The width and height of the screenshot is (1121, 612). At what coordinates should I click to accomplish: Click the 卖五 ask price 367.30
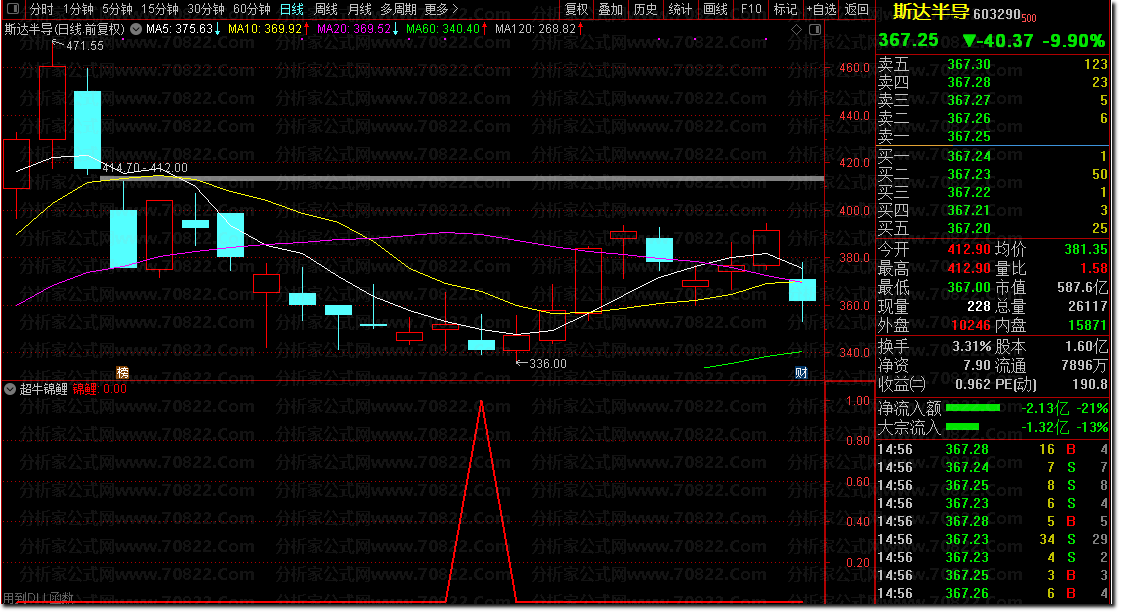click(969, 64)
